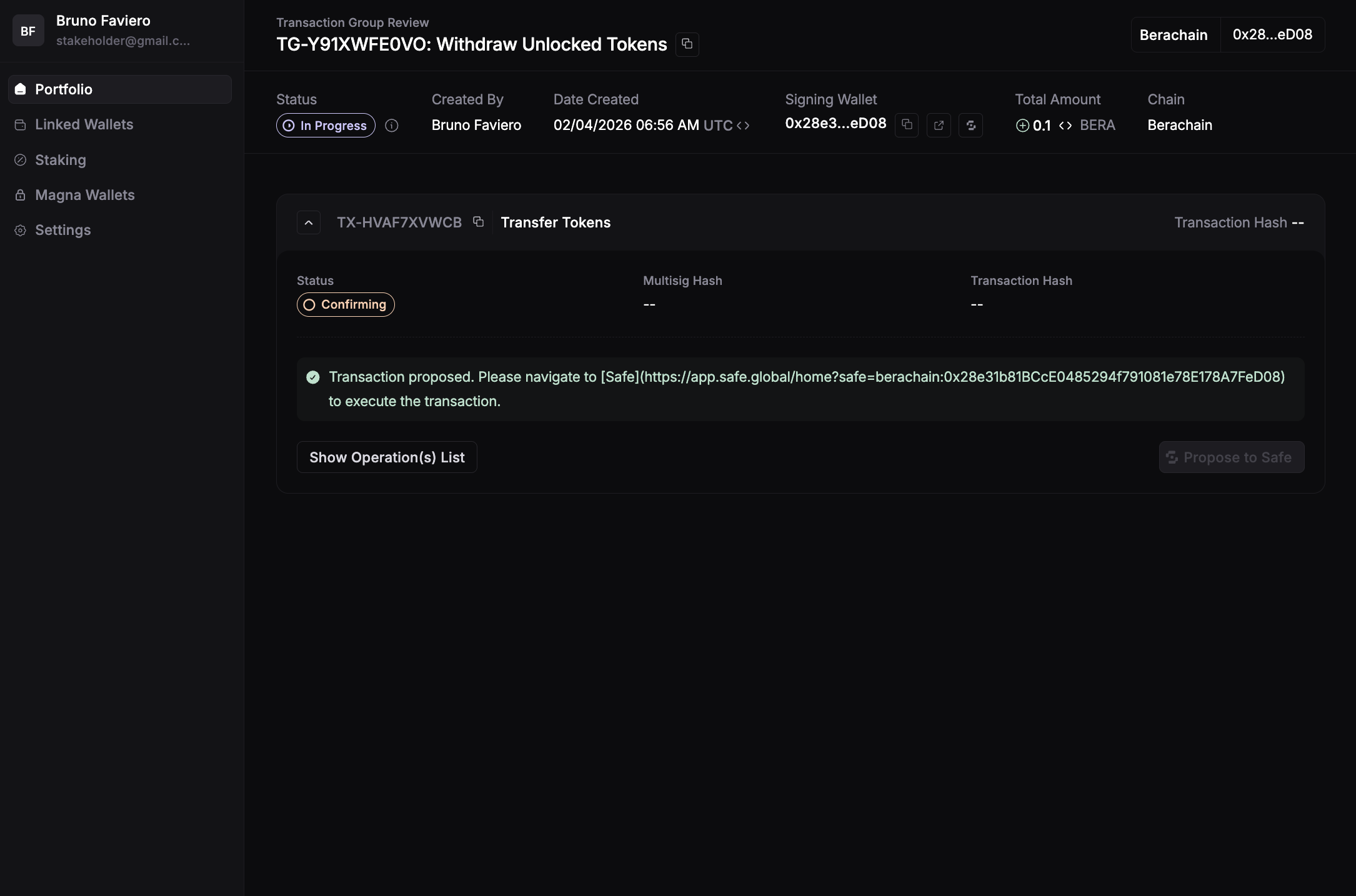Open signing wallet in block explorer
The height and width of the screenshot is (896, 1356).
pyautogui.click(x=939, y=125)
